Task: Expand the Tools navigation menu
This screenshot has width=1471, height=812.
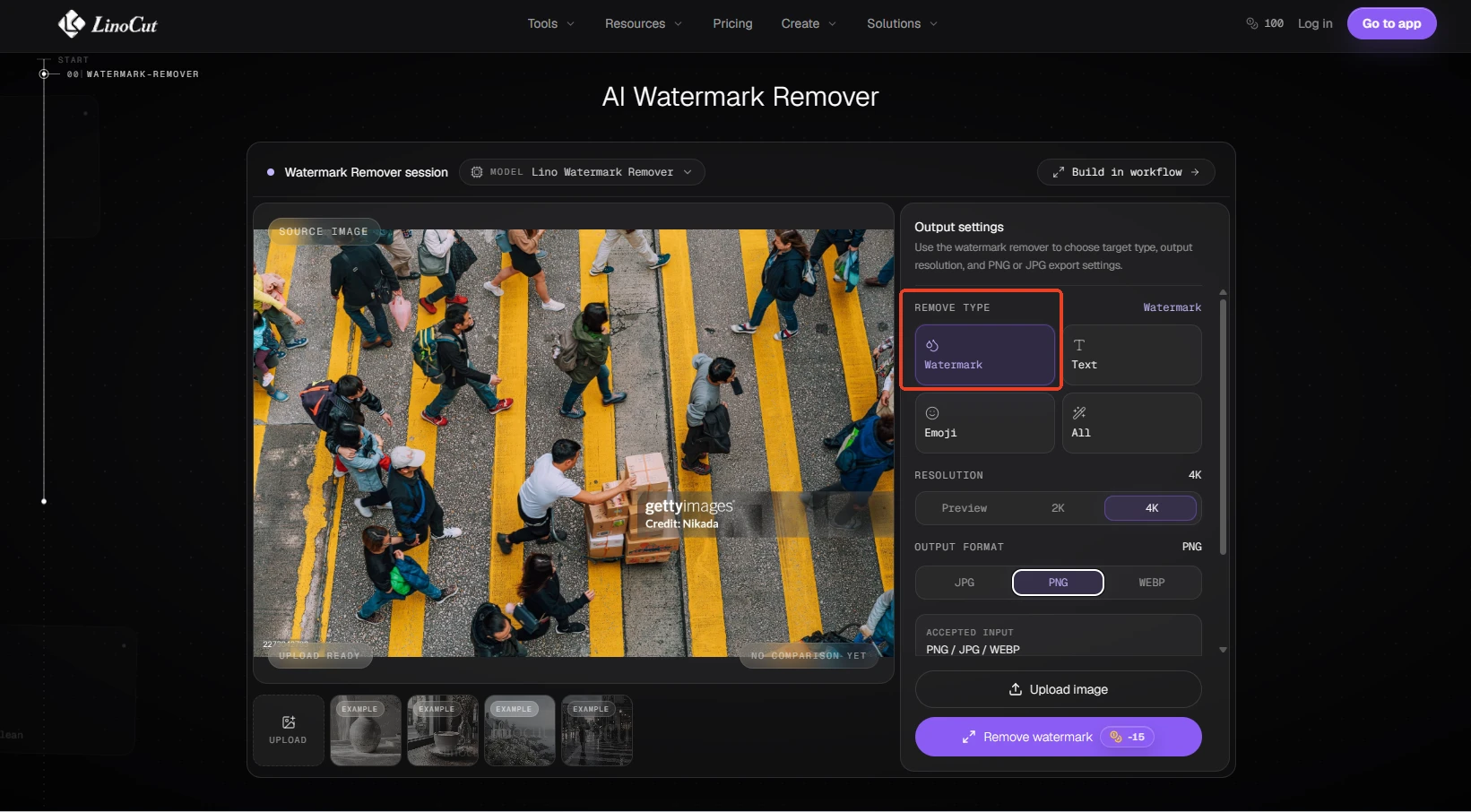Action: click(x=551, y=23)
